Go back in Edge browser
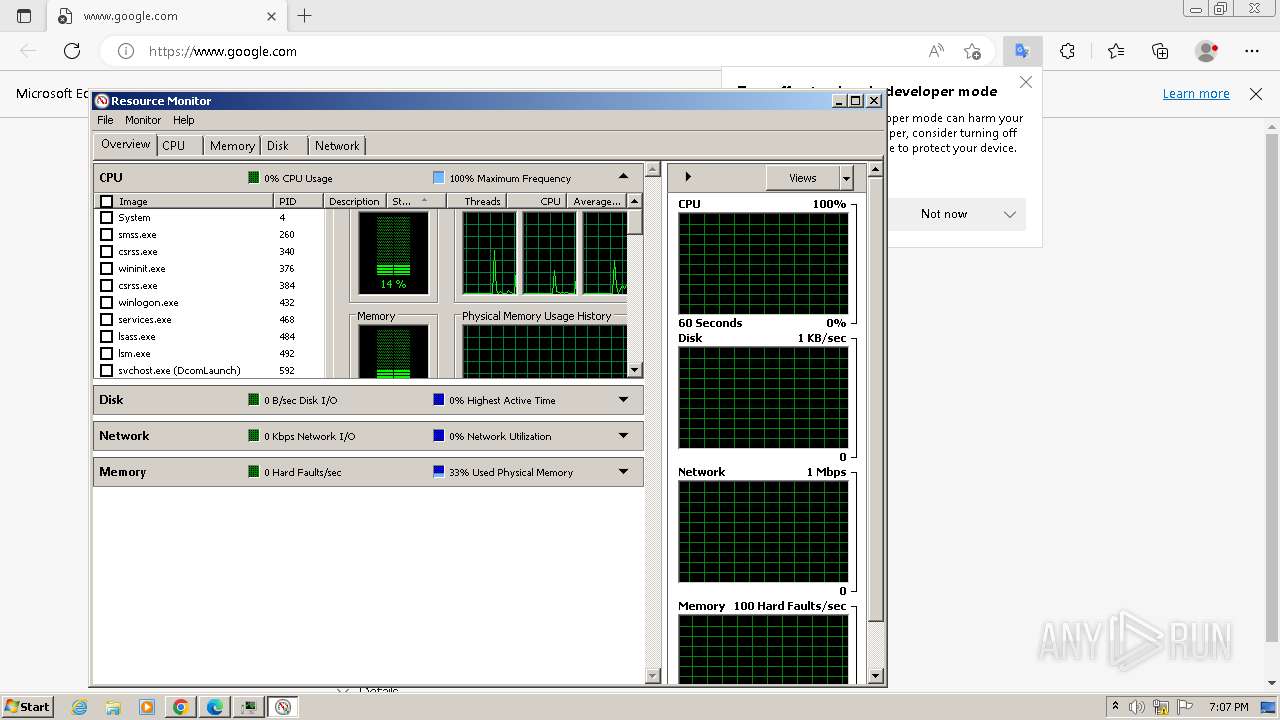This screenshot has height=720, width=1280. [x=28, y=51]
